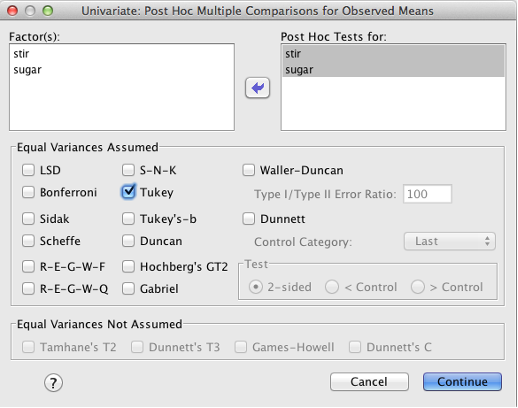Click the Cancel button
Viewport: 518px width, 408px height.
pos(369,382)
